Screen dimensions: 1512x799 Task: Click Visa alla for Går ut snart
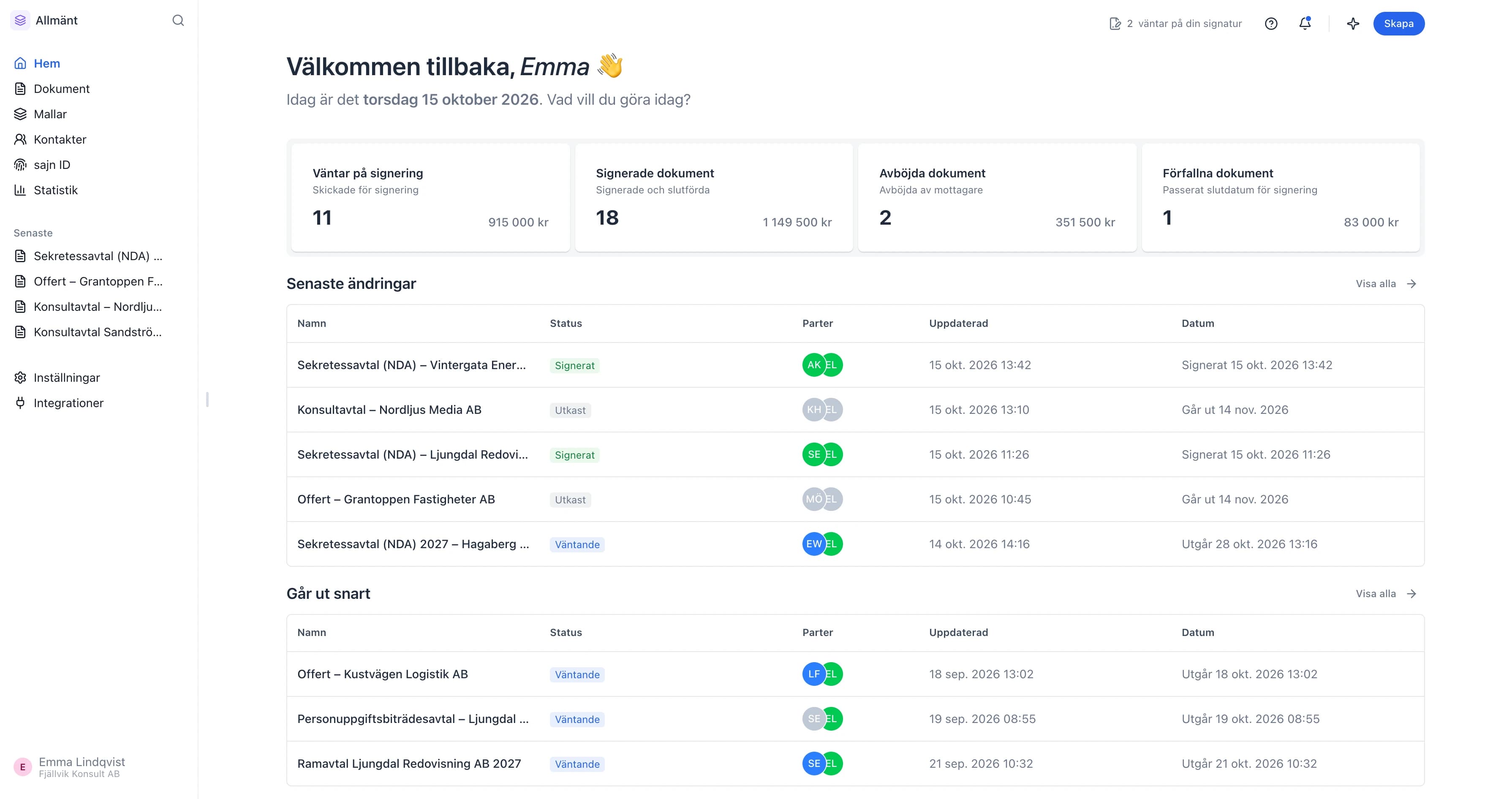1386,593
